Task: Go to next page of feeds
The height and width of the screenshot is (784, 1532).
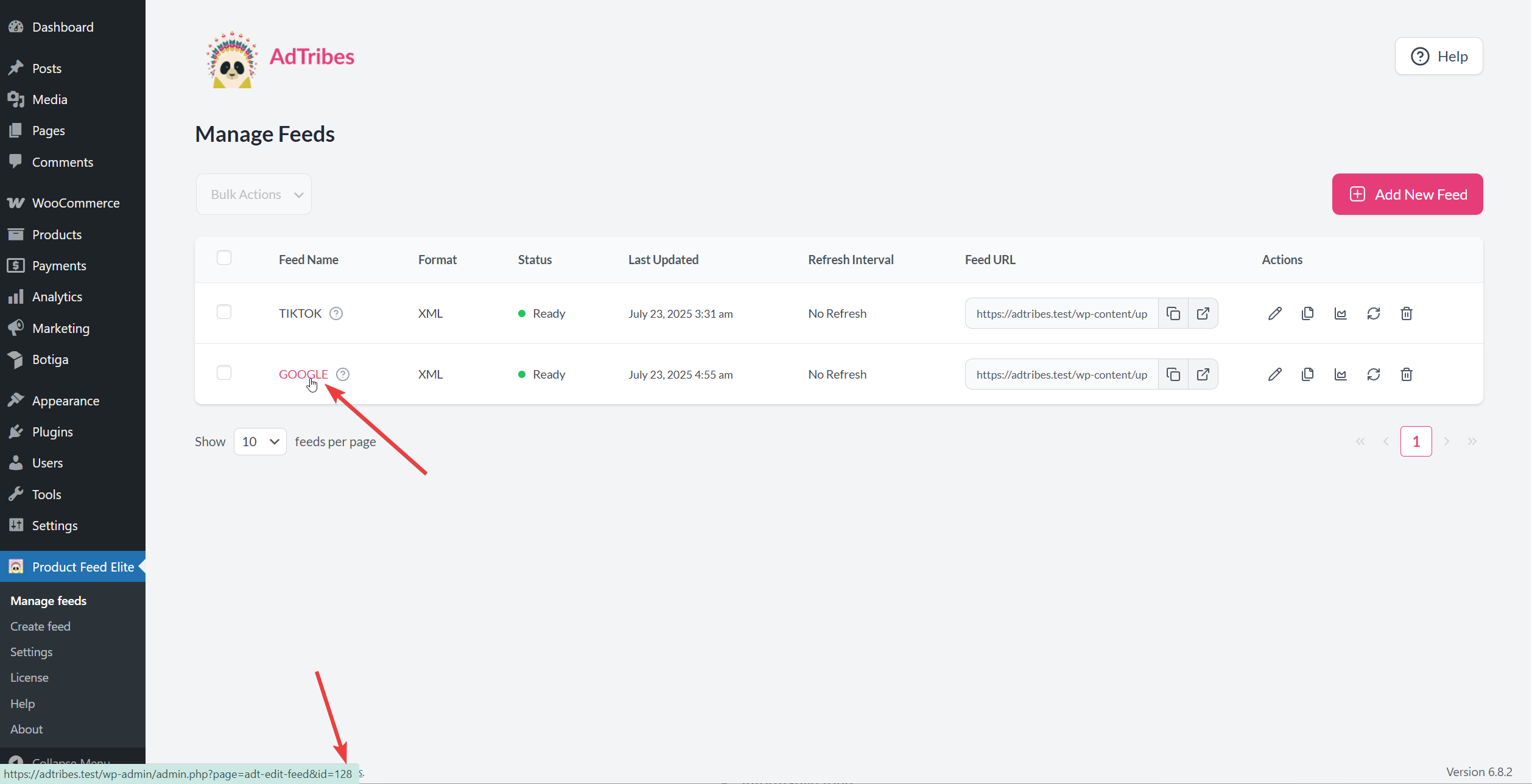Action: click(1447, 441)
